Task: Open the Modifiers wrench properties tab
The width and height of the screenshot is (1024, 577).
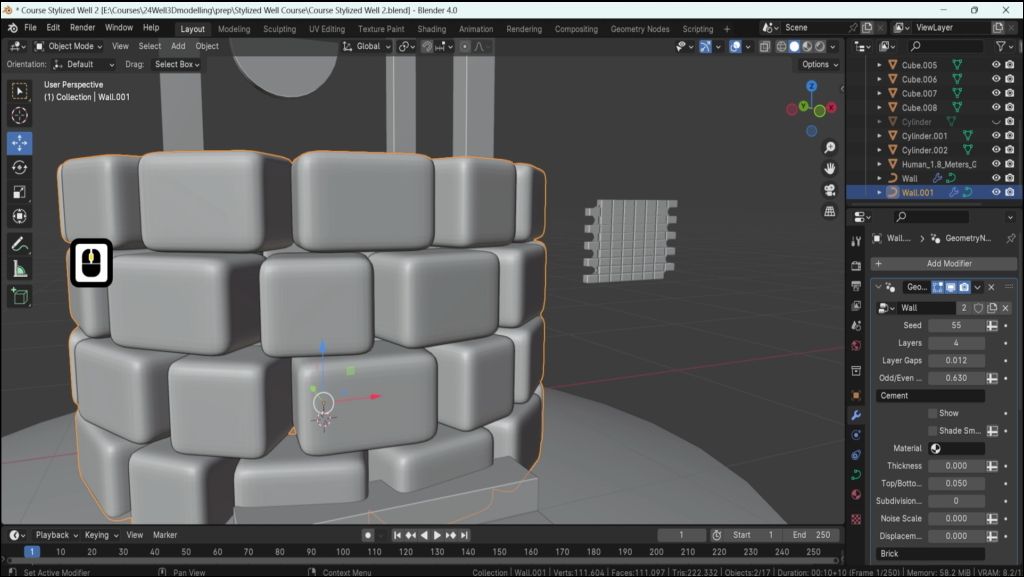Action: pyautogui.click(x=856, y=415)
